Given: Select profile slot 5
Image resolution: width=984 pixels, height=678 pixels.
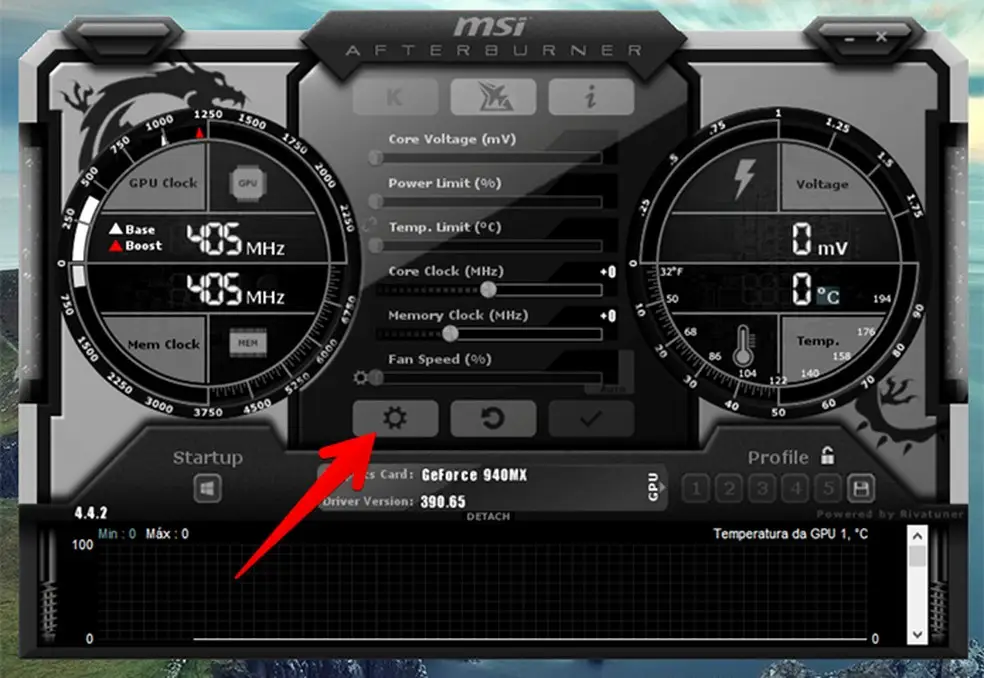Looking at the screenshot, I should coord(827,489).
